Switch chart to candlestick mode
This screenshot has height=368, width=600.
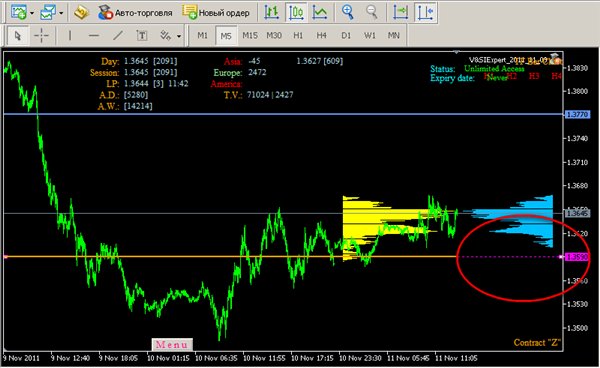pos(296,12)
